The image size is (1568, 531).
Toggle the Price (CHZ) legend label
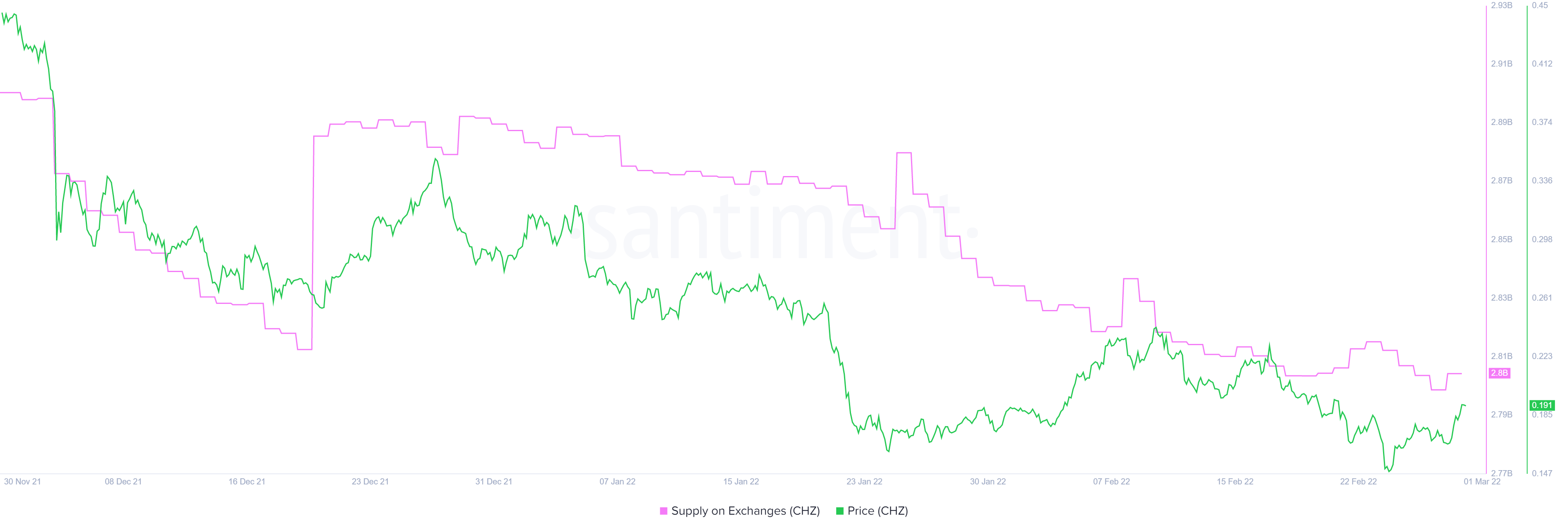(877, 511)
